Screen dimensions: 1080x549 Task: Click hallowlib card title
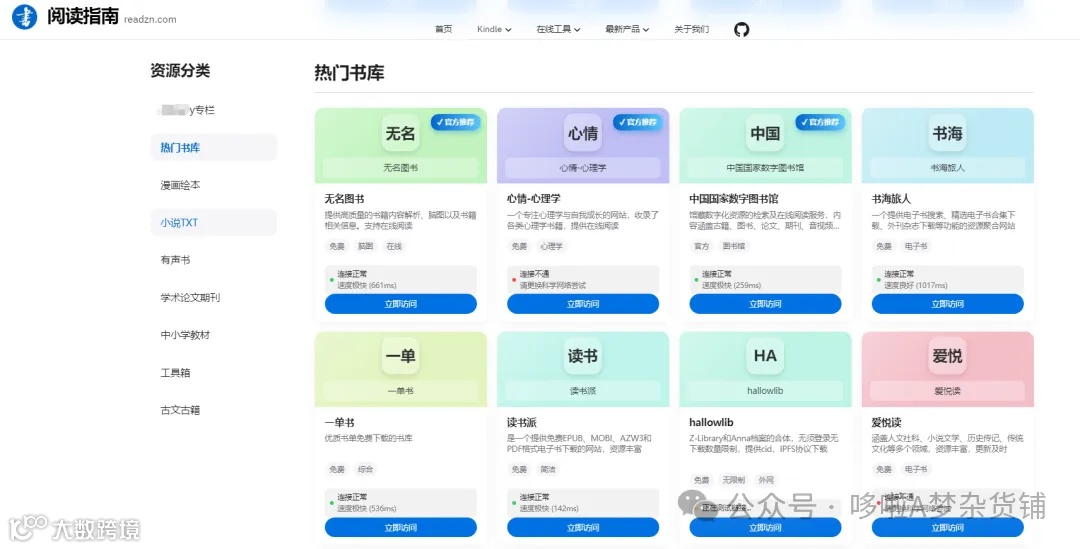(712, 422)
